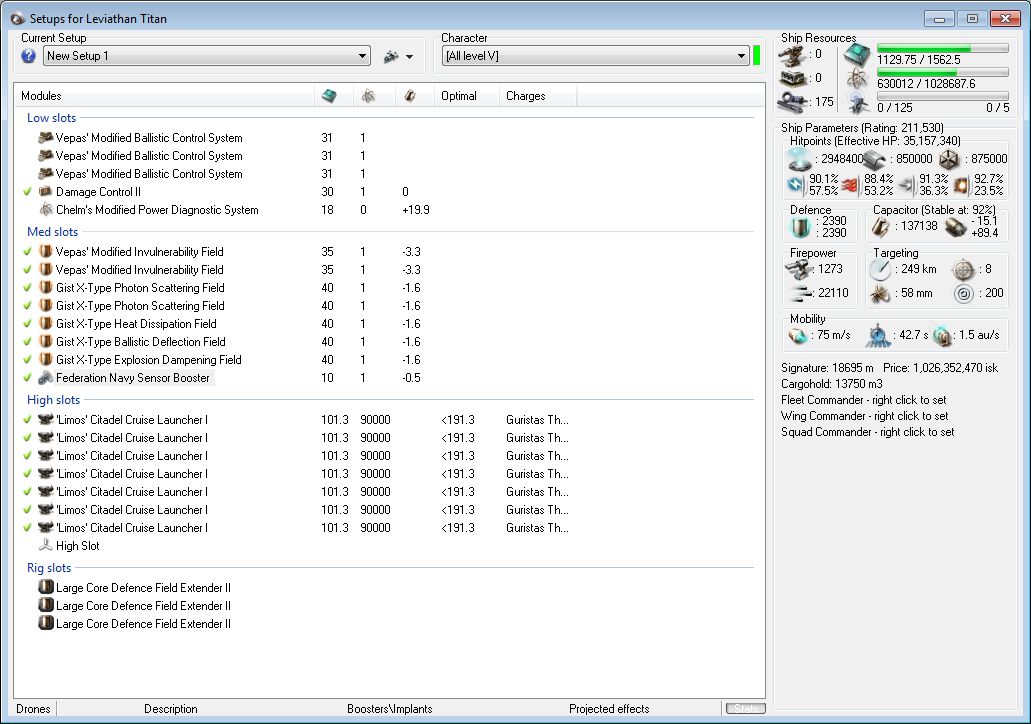
Task: Click the warp speed icon beside 1.5 au/s
Action: click(x=943, y=335)
